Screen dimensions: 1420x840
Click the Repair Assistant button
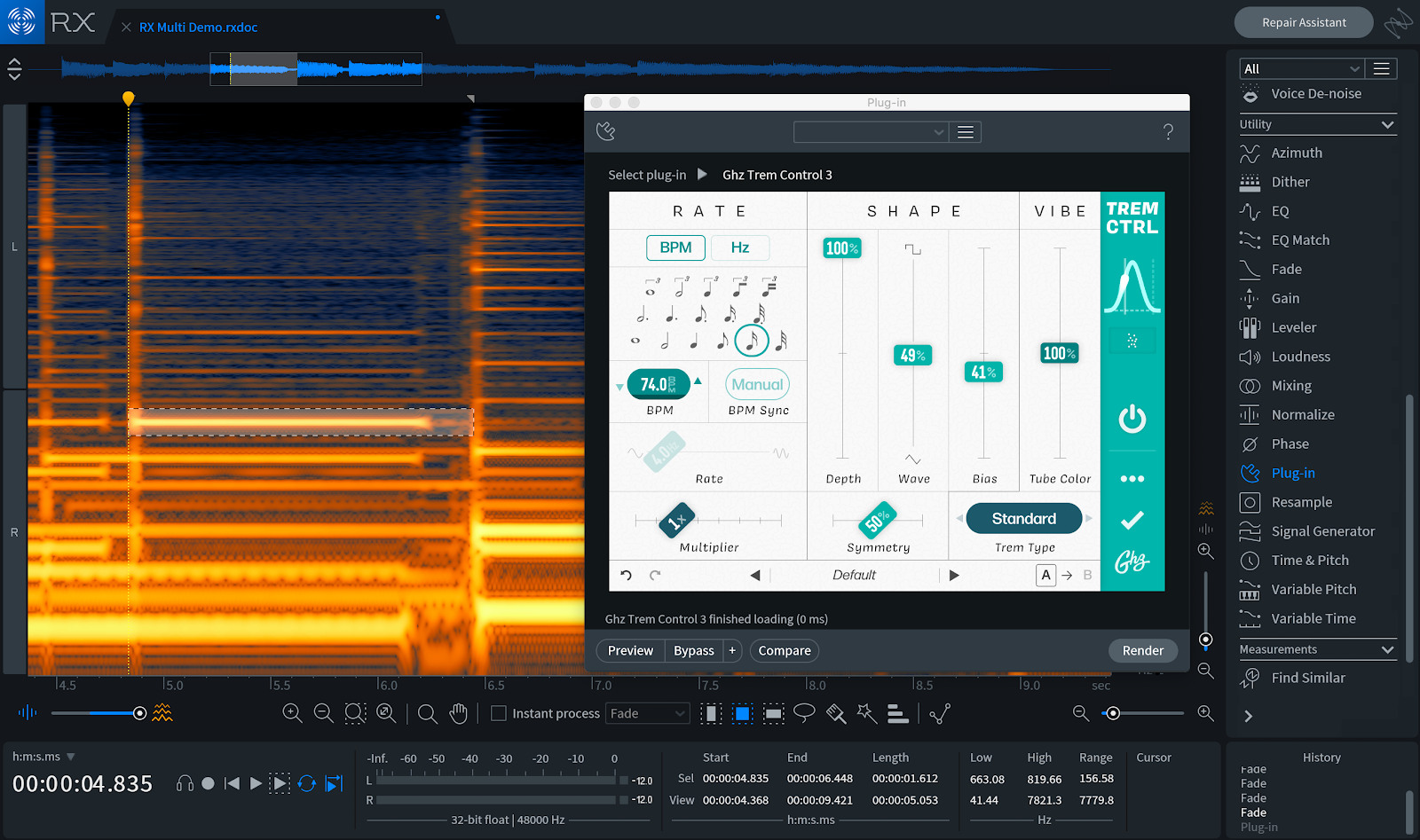point(1304,22)
